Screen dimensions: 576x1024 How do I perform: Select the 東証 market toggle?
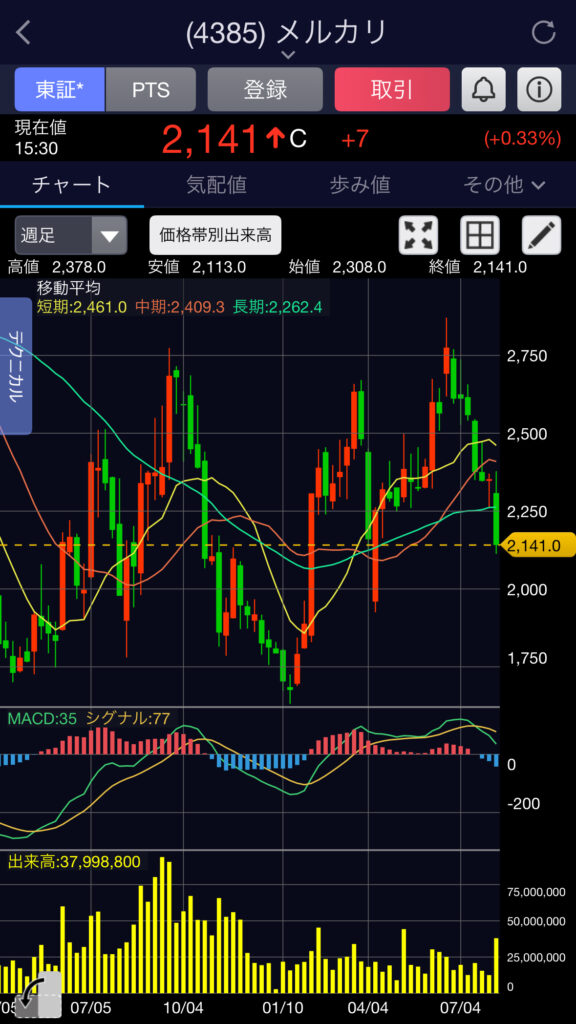pyautogui.click(x=60, y=89)
